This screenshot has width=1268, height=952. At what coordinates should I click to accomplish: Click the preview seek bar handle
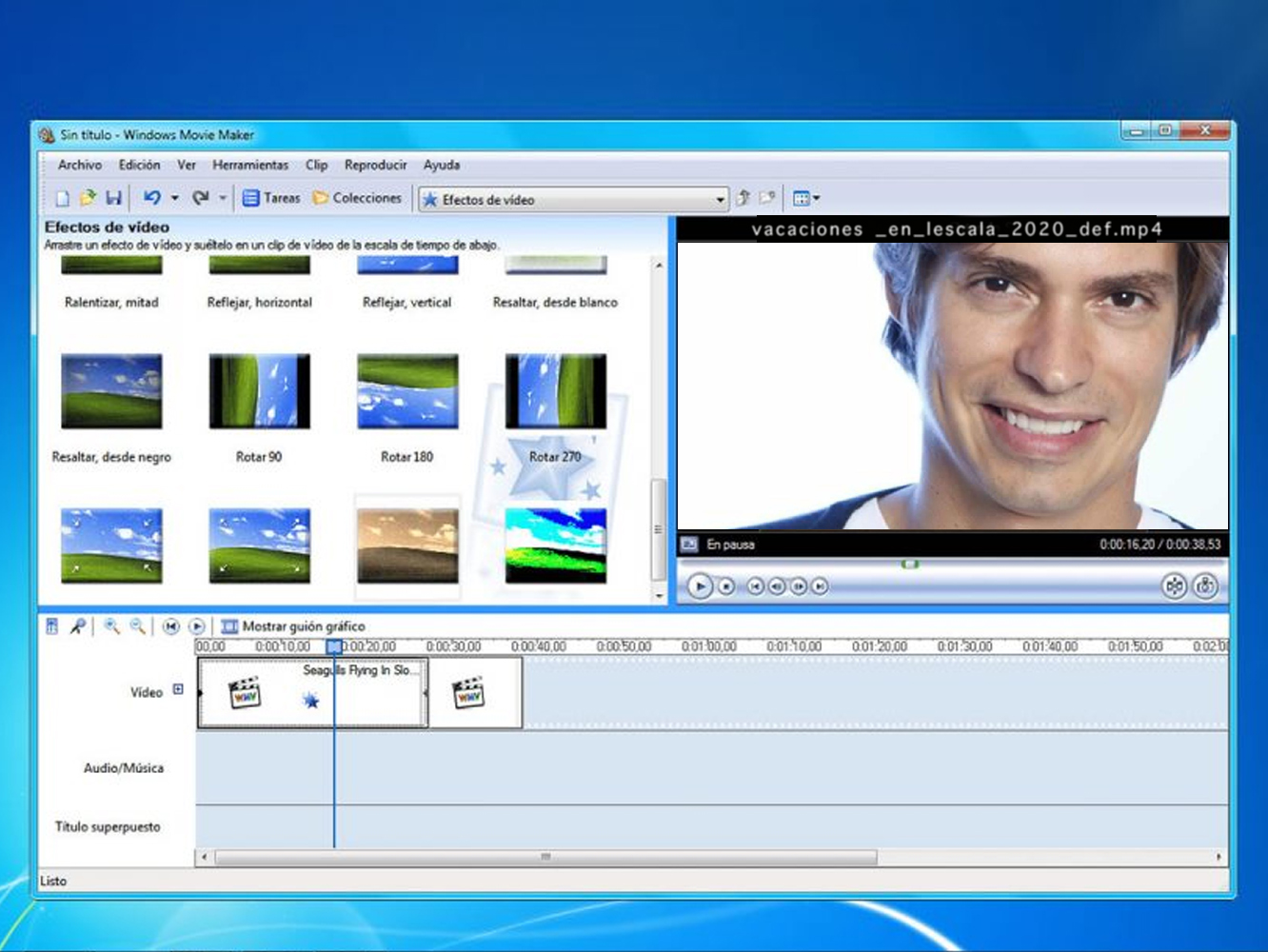tap(910, 565)
